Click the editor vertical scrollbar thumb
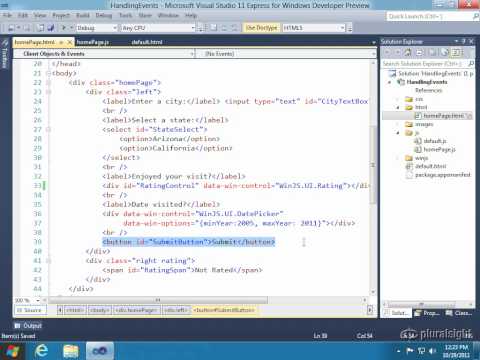Screen dimensions: 480x360 373,165
